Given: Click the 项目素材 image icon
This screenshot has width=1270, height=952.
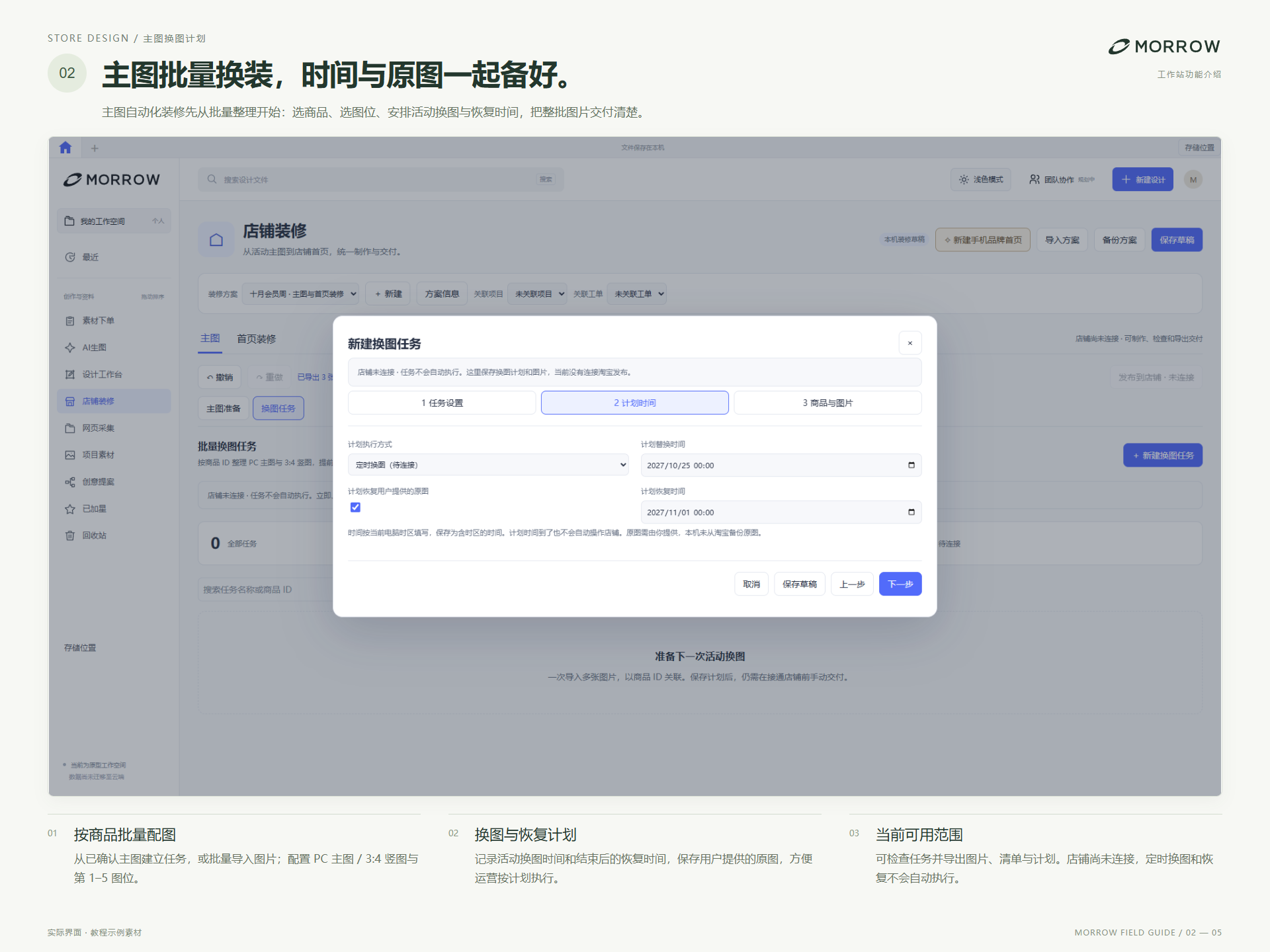Looking at the screenshot, I should [70, 455].
